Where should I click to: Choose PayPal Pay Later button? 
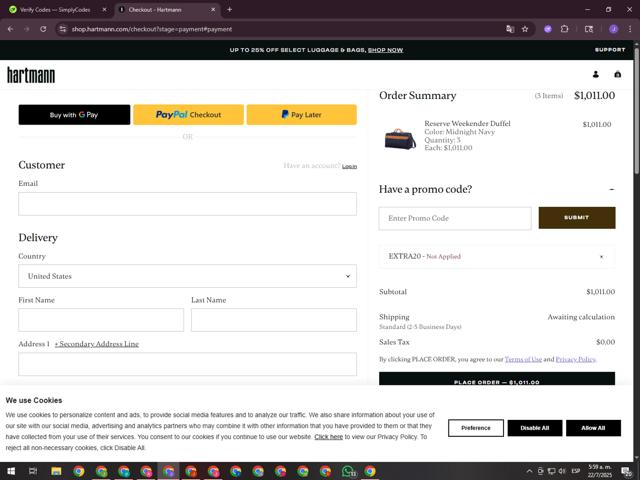pos(302,115)
